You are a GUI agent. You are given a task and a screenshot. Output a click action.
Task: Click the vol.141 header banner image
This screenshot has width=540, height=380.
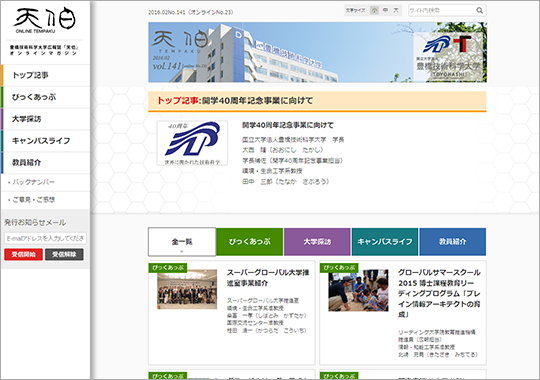point(317,52)
